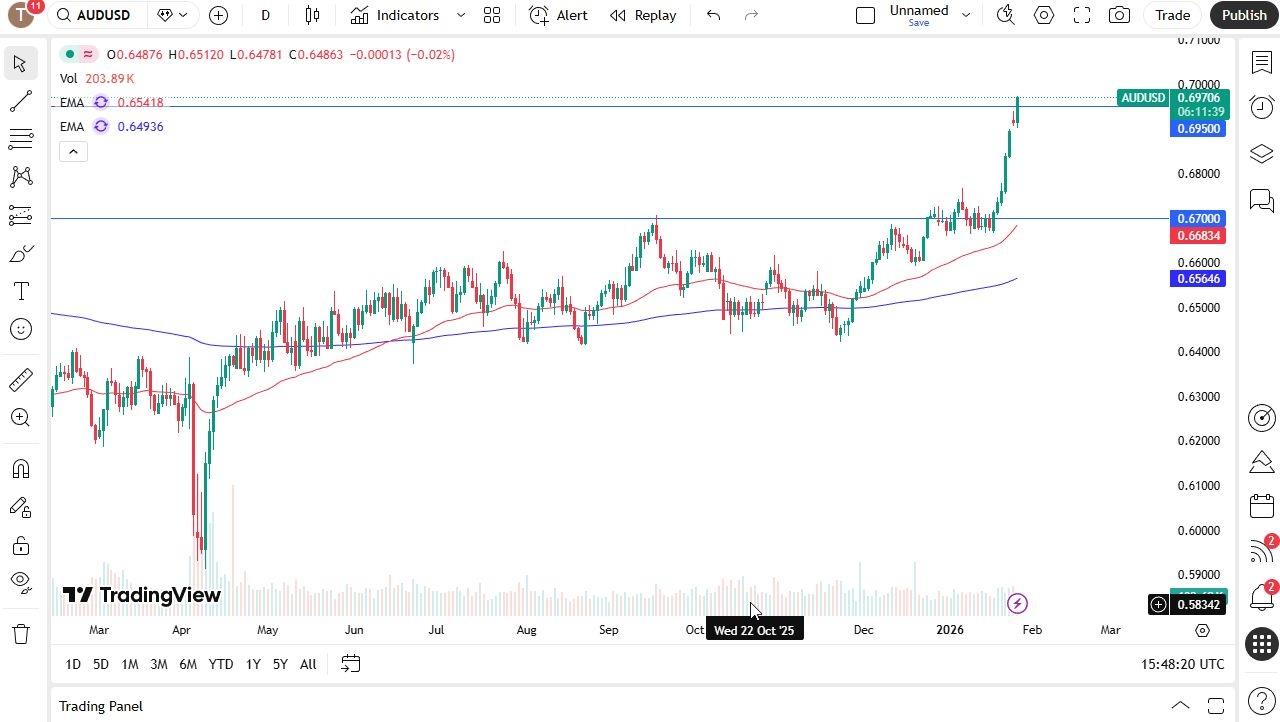Toggle magnet snap mode
This screenshot has height=722, width=1280.
(20, 468)
